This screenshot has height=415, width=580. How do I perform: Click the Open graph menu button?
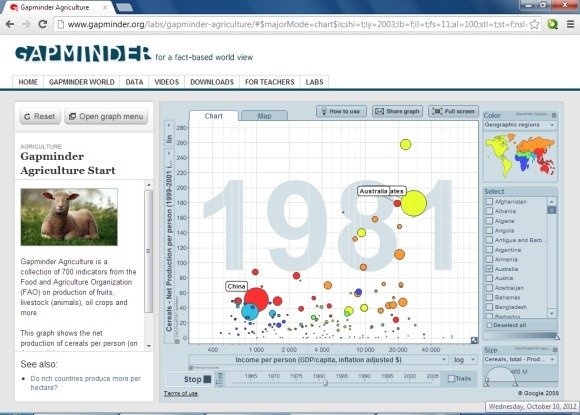tap(106, 117)
